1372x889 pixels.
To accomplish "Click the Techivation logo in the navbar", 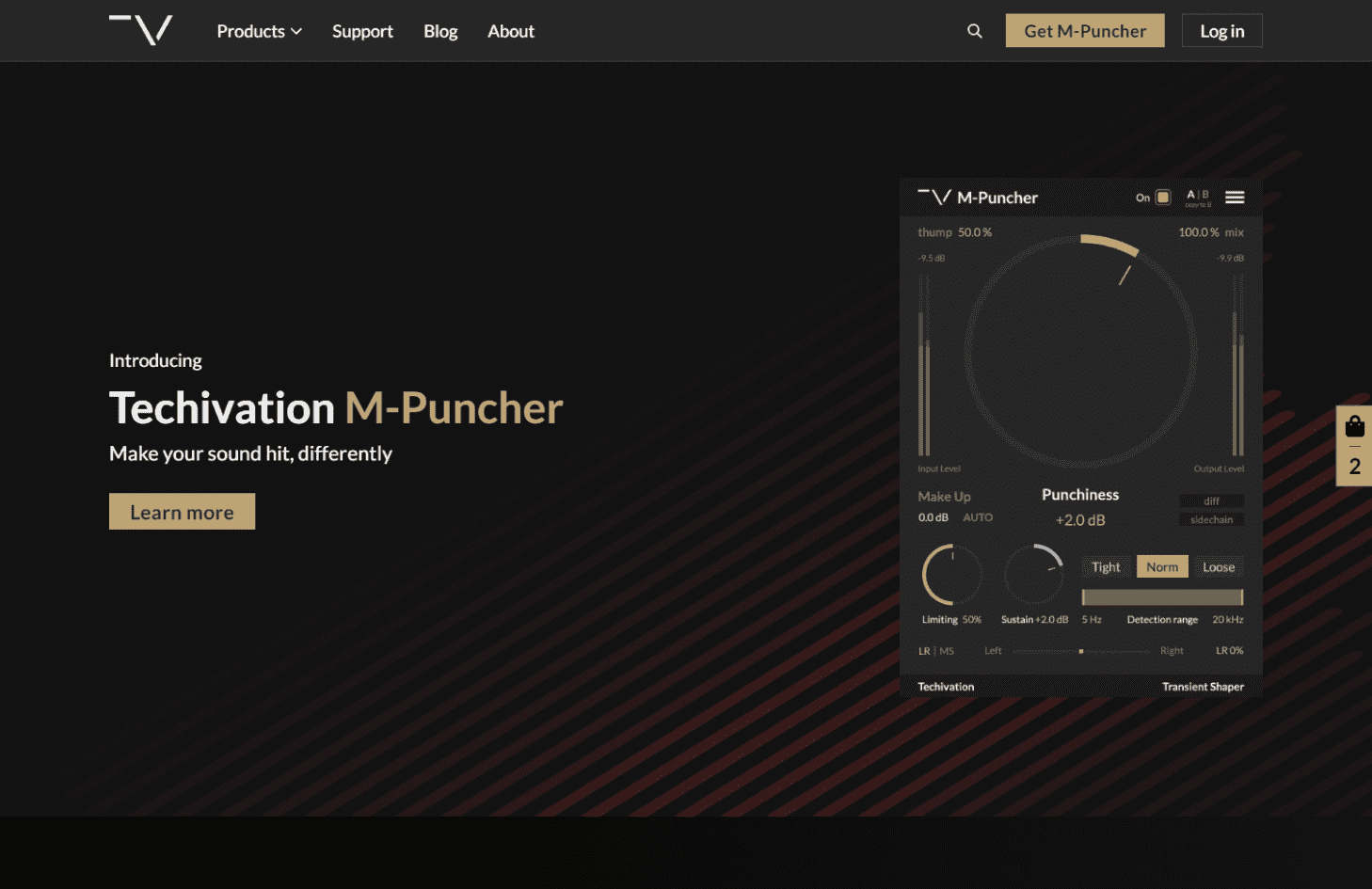I will click(x=141, y=30).
